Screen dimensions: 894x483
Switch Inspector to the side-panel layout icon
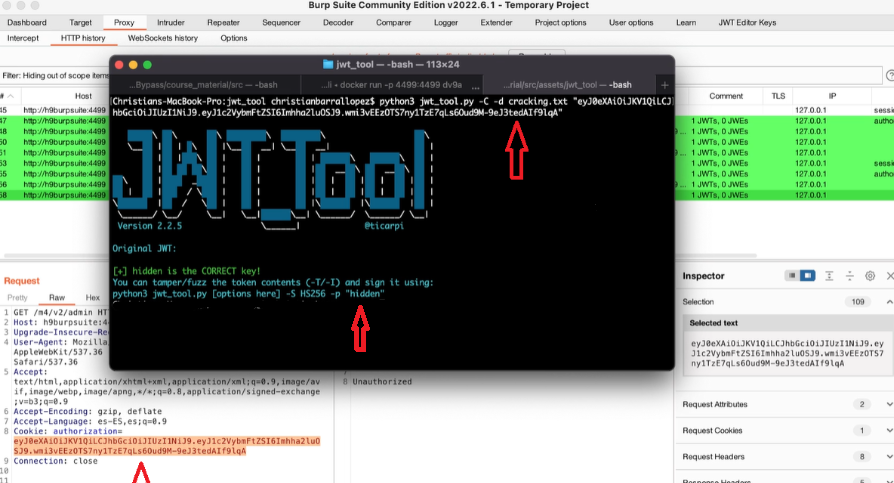click(x=807, y=276)
